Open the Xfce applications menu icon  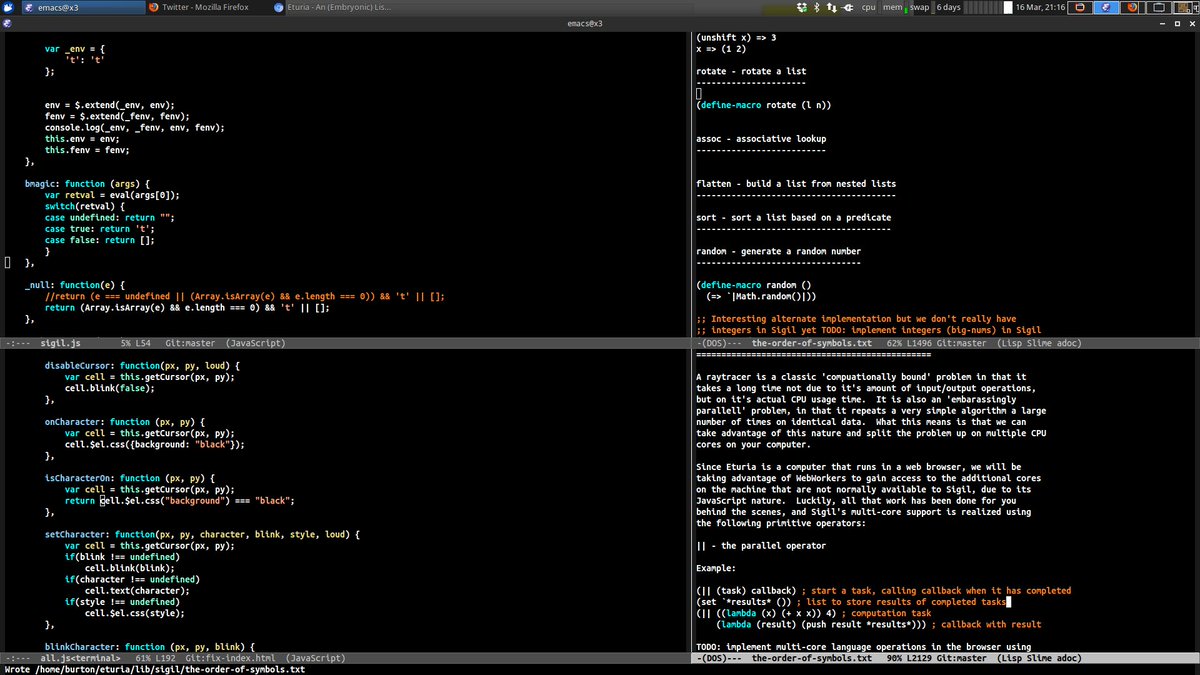click(6, 7)
